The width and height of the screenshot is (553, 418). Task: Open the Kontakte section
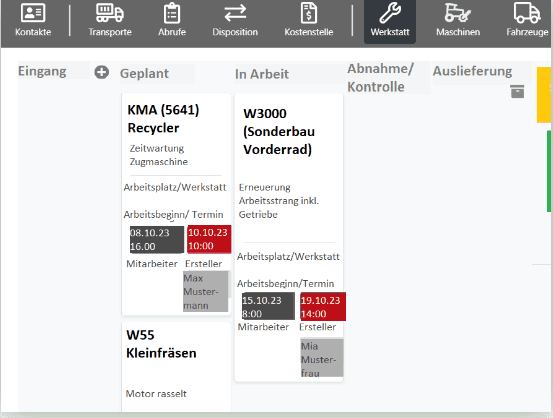tap(33, 20)
